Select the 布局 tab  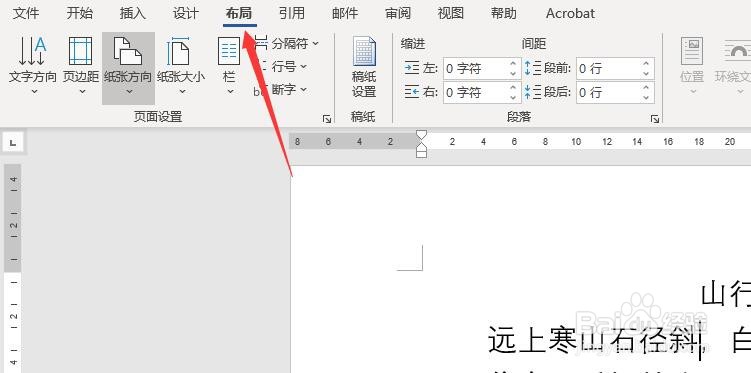239,13
